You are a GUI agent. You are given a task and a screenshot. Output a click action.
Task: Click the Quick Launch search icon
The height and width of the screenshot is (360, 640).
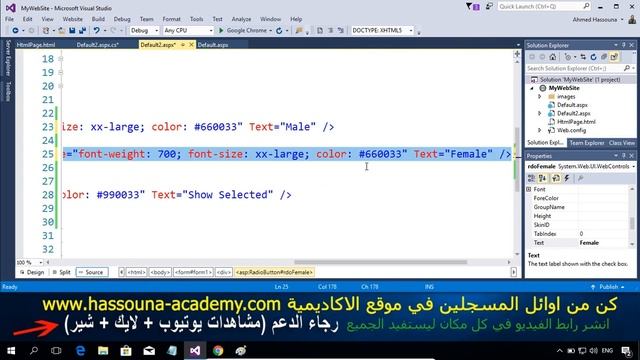[586, 6]
